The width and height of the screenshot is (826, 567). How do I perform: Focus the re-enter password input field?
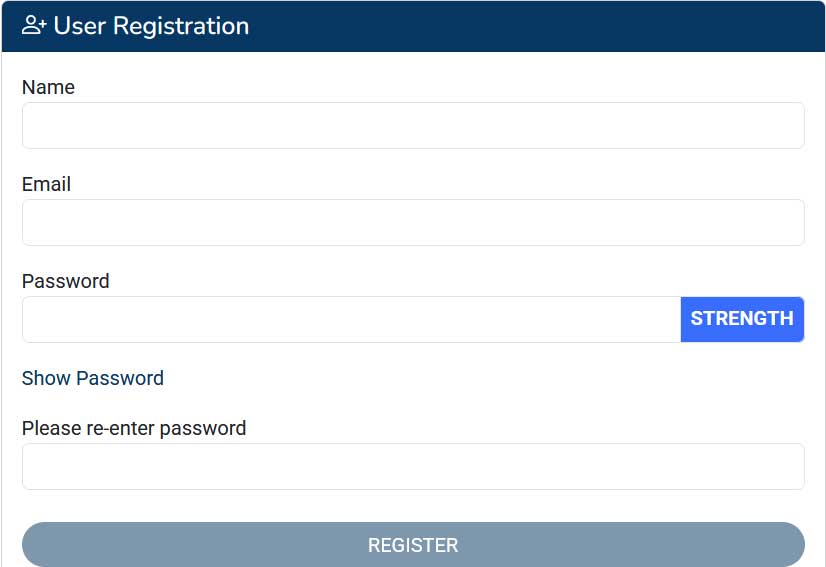(413, 466)
